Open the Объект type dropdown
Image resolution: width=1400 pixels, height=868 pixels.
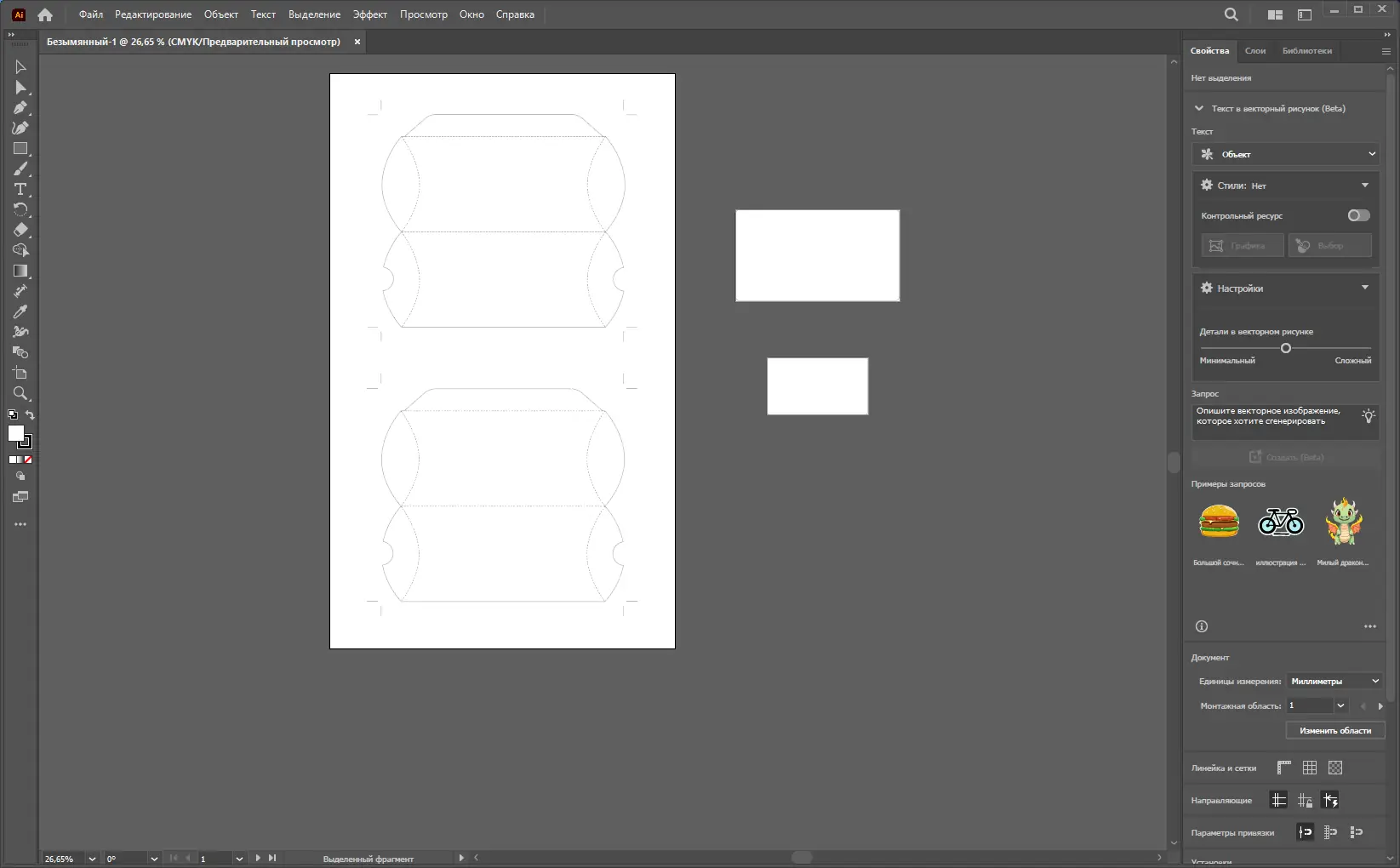pos(1286,154)
